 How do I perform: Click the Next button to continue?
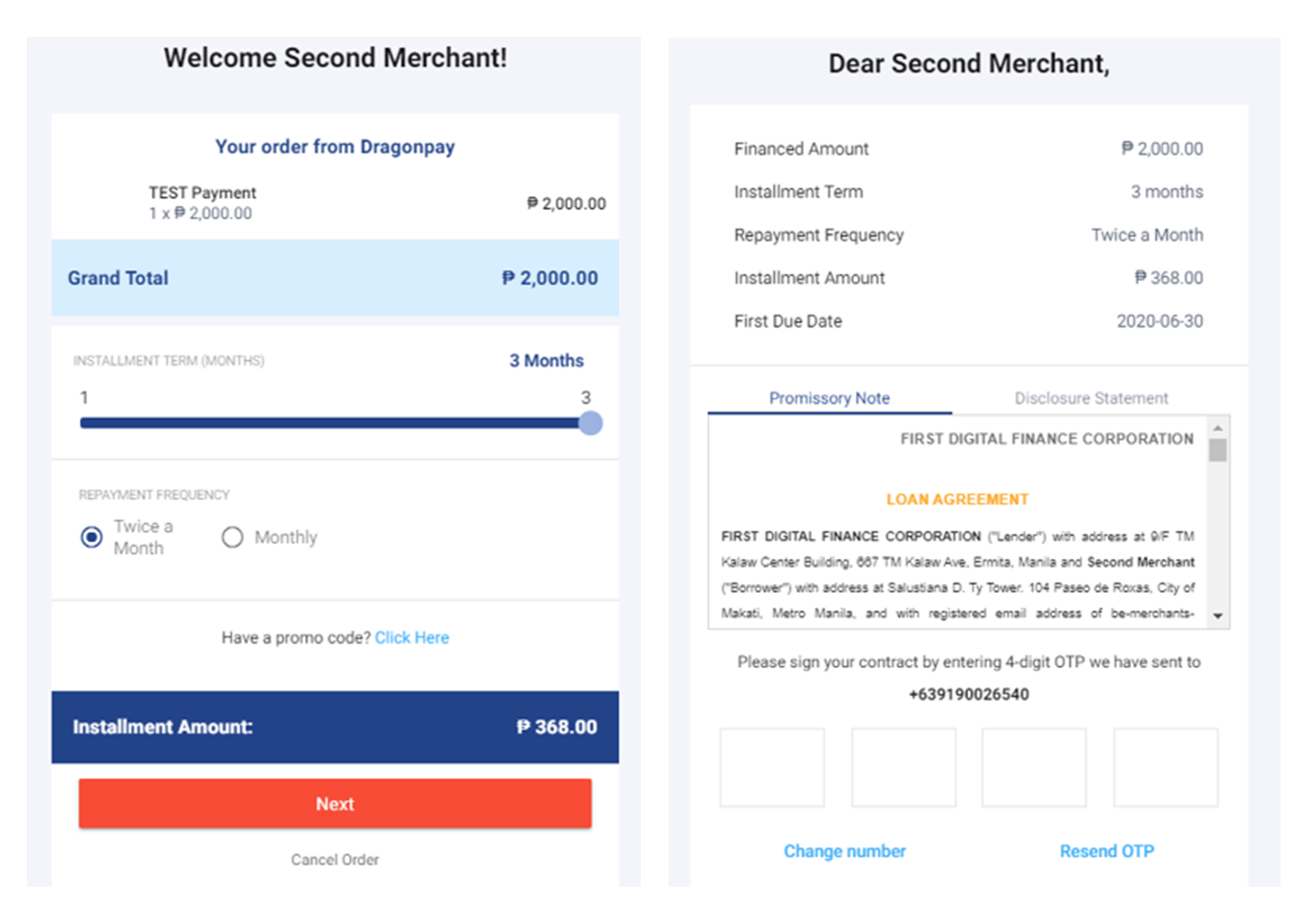point(334,803)
